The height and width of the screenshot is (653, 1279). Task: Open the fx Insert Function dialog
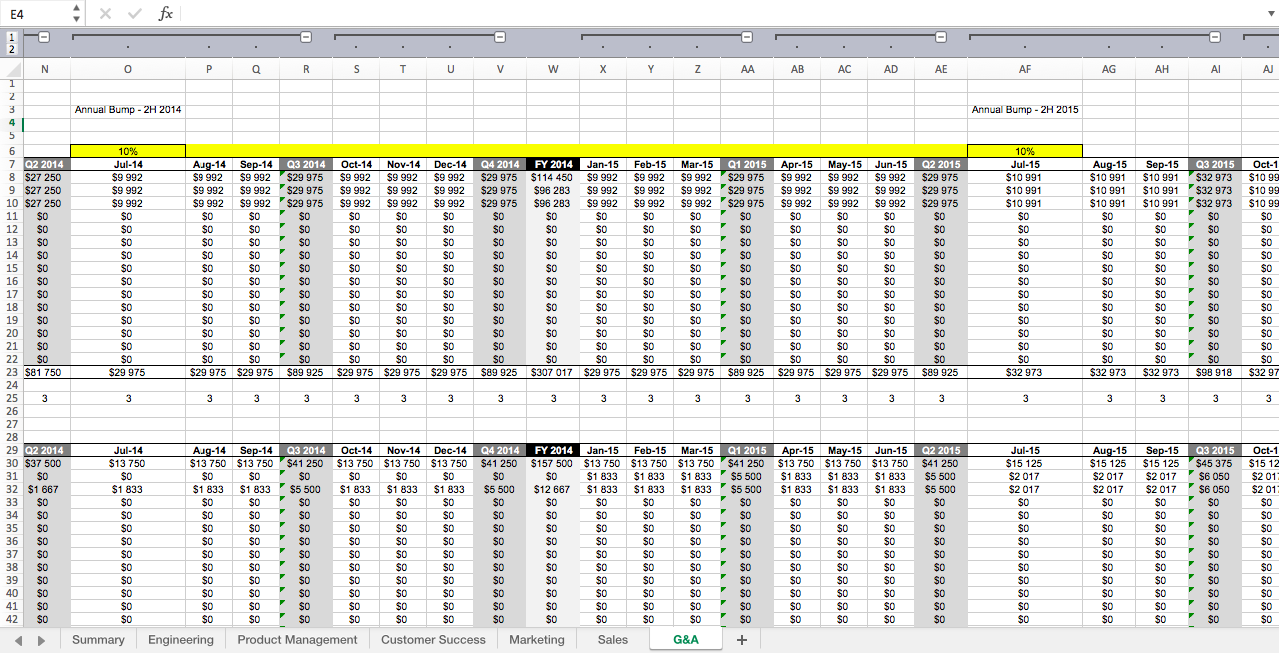(x=166, y=14)
